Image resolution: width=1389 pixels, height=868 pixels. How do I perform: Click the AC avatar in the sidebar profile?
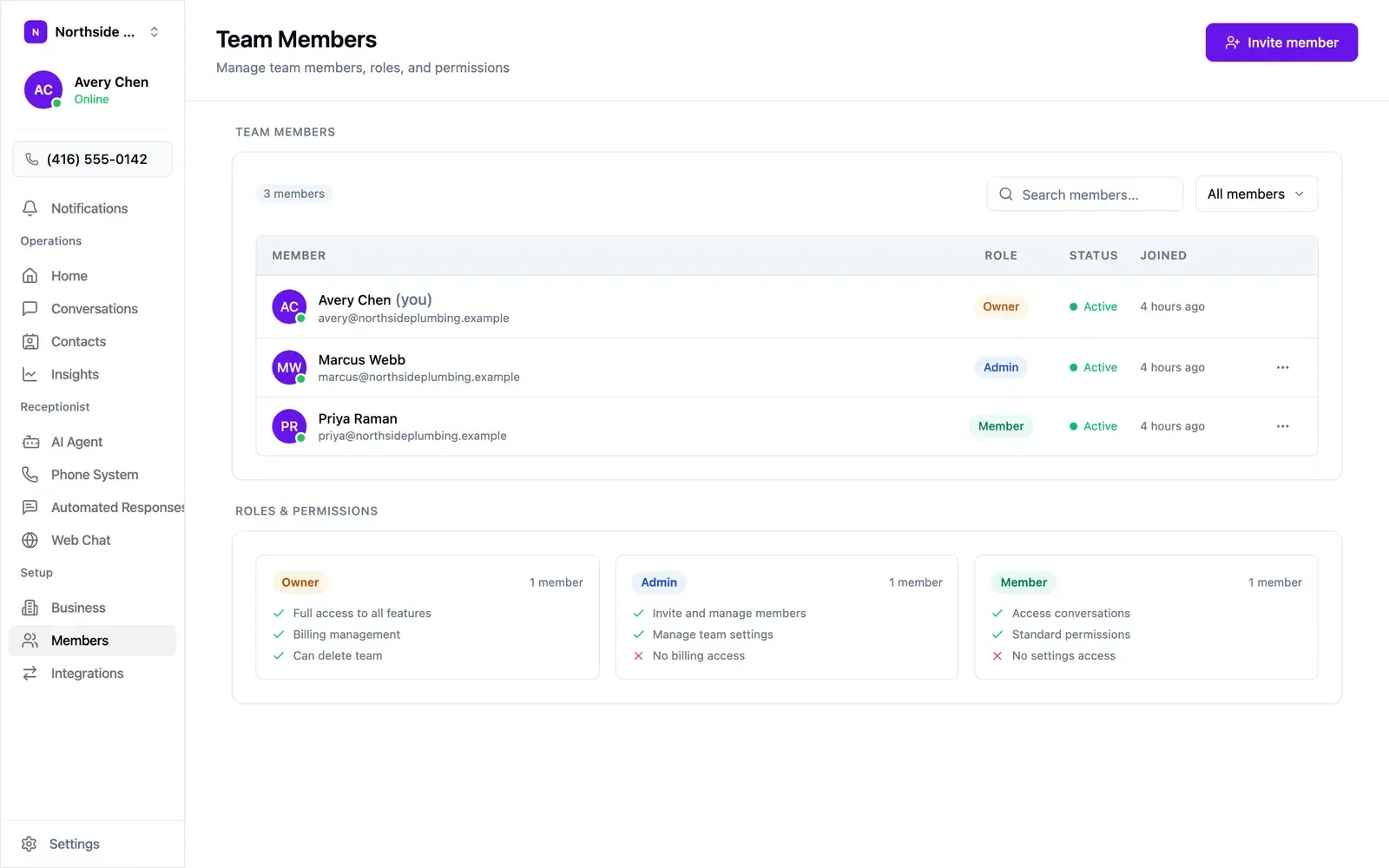click(x=43, y=89)
